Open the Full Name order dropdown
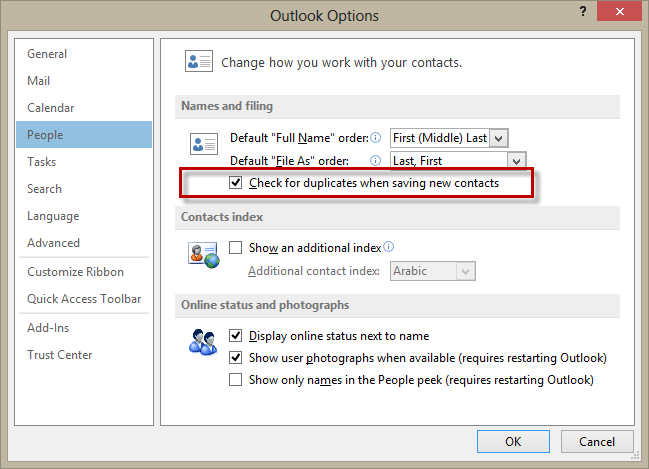Viewport: 649px width, 469px height. 500,138
